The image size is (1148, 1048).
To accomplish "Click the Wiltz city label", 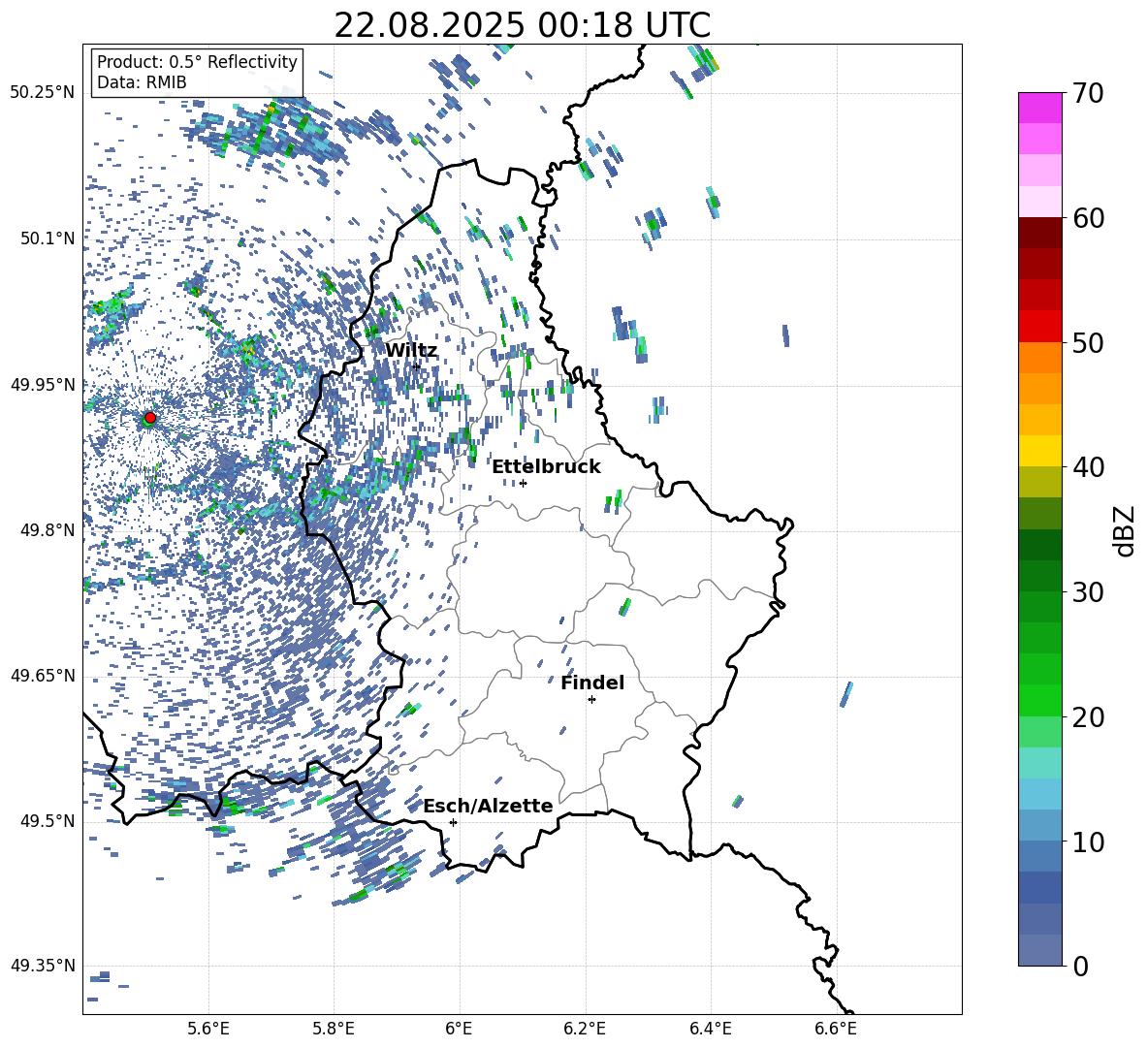I will click(411, 351).
